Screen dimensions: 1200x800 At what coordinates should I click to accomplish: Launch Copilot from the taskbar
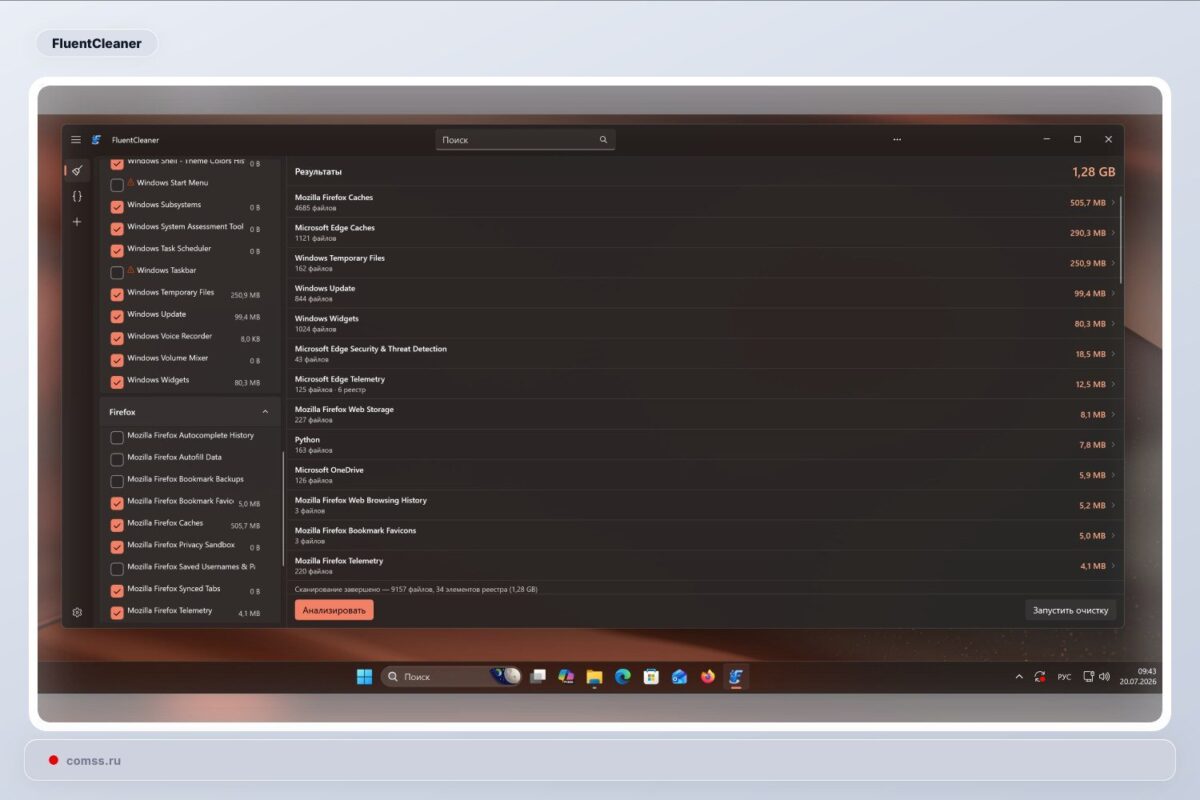(566, 677)
